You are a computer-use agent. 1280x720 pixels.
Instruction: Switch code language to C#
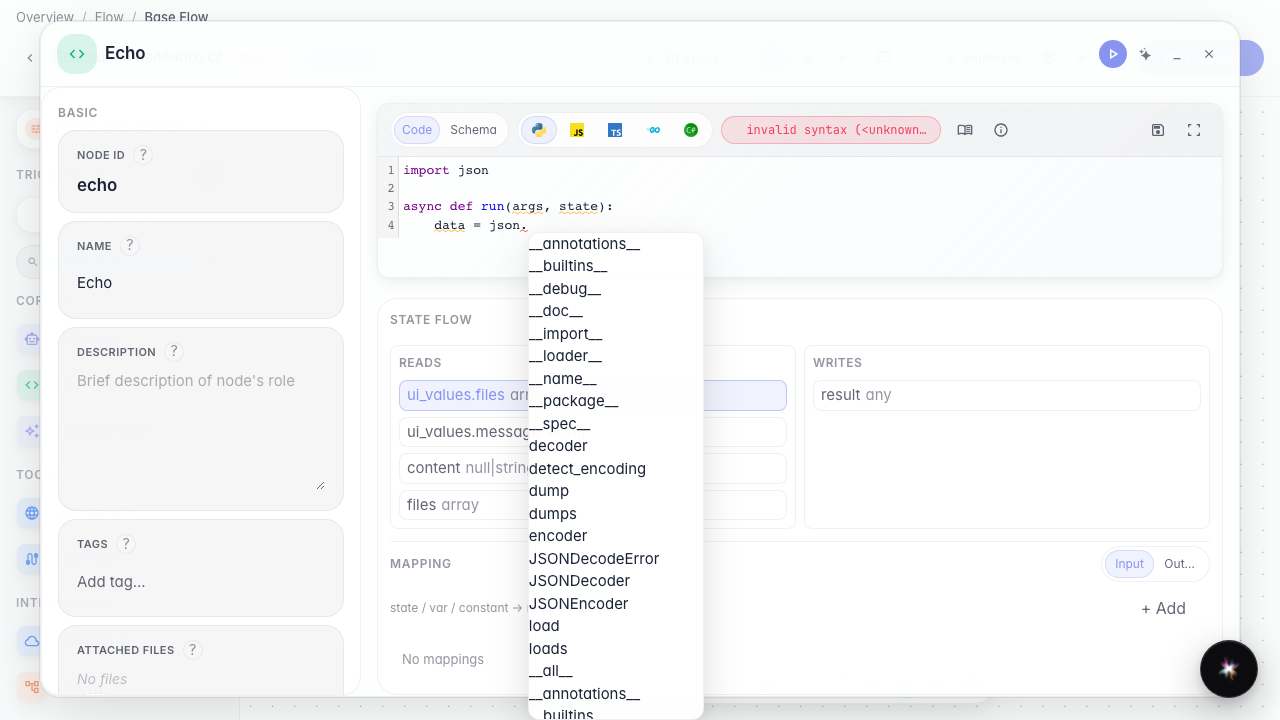(691, 130)
